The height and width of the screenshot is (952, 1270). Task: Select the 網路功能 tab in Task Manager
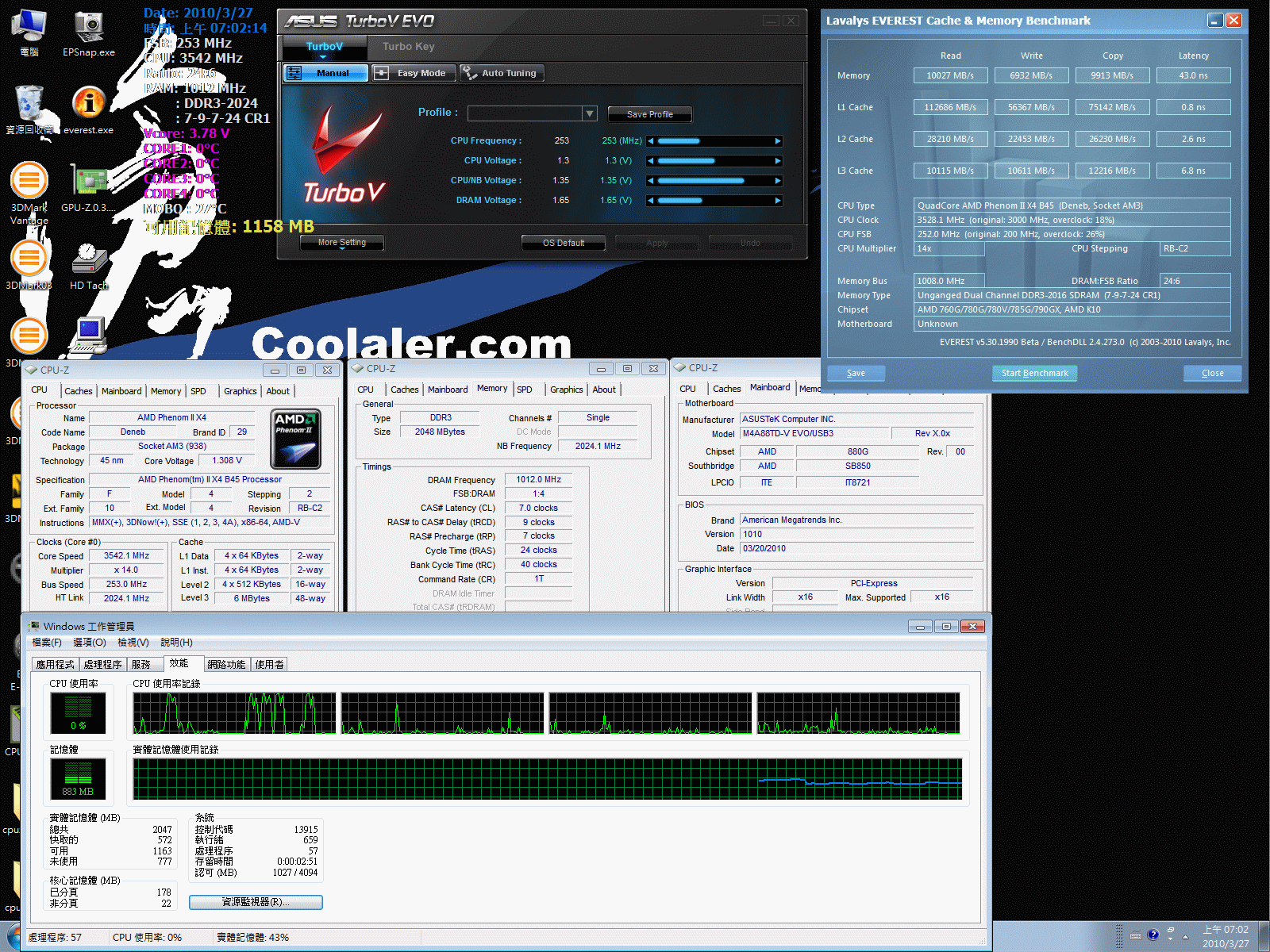point(227,665)
